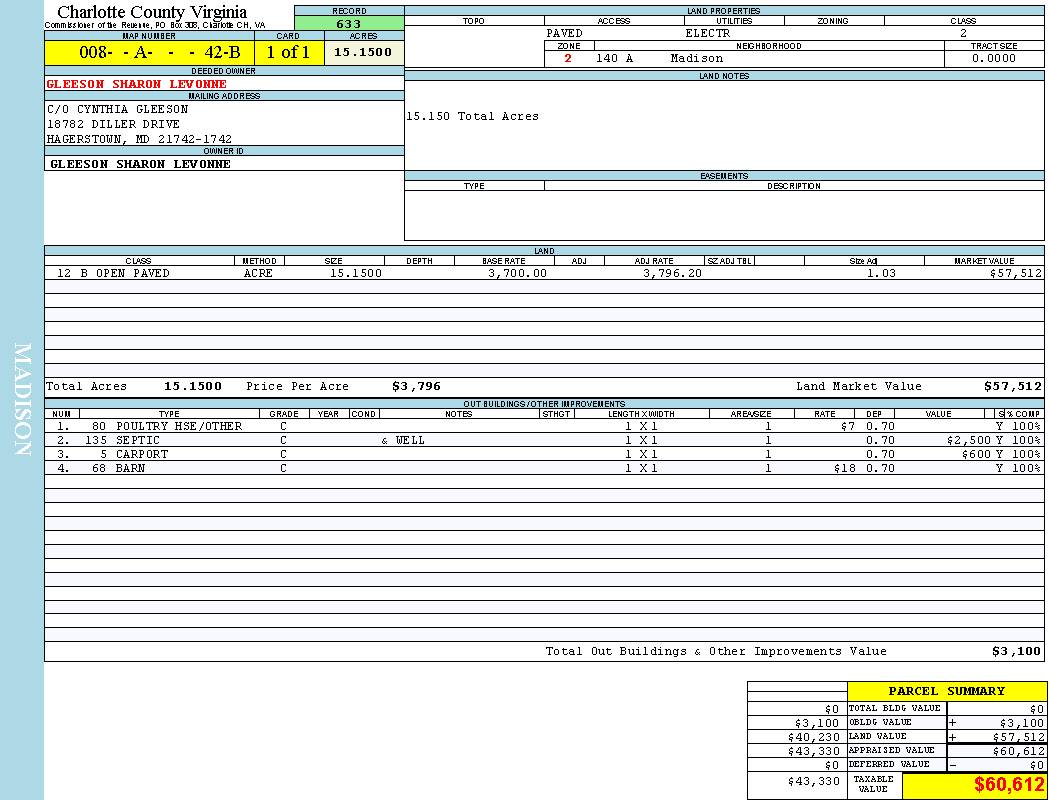Select the red deeded owner name Gleeson Sharon Levonne

[137, 84]
